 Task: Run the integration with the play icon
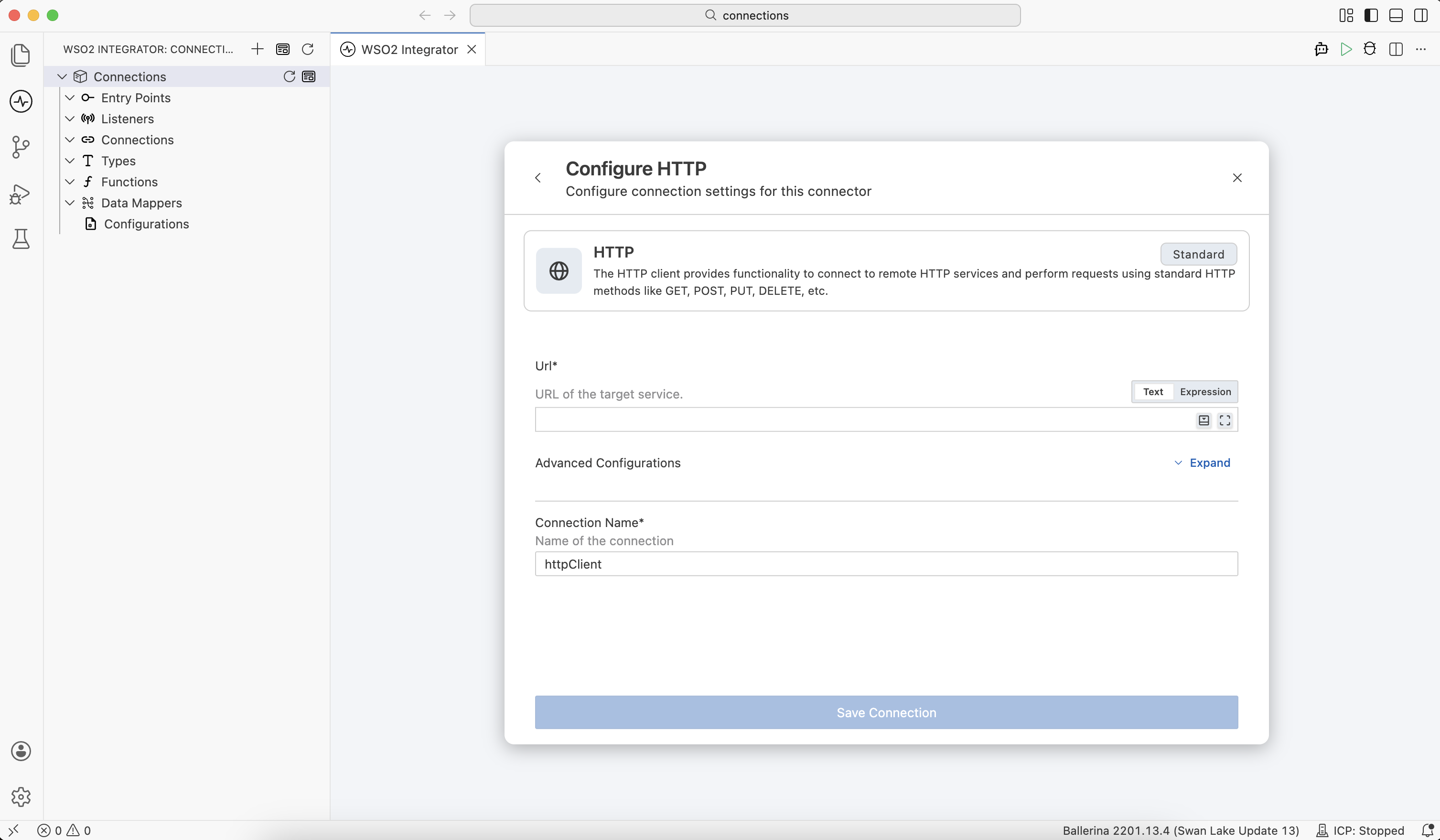pos(1346,49)
